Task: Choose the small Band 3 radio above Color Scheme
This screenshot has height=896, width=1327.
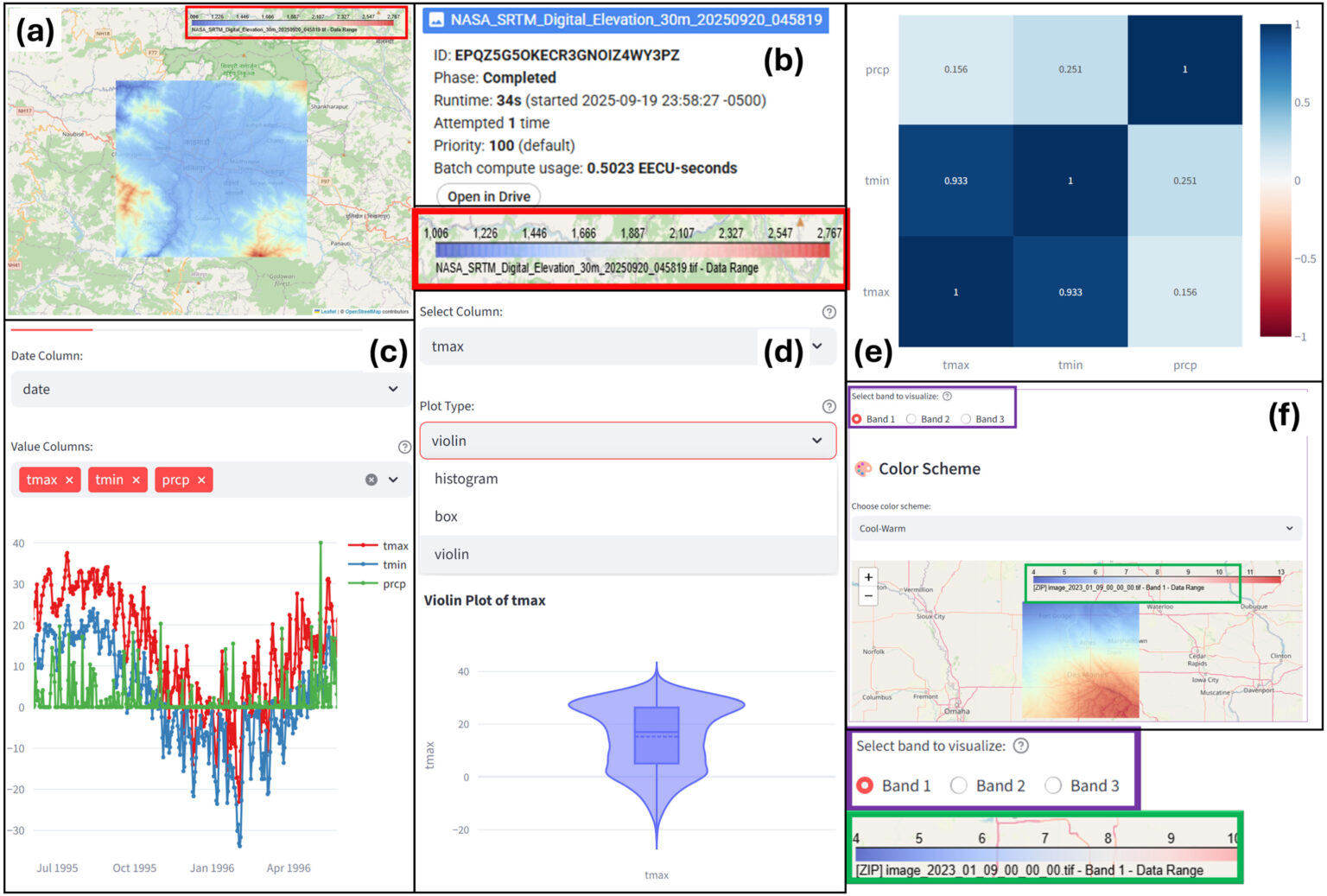Action: pos(966,419)
